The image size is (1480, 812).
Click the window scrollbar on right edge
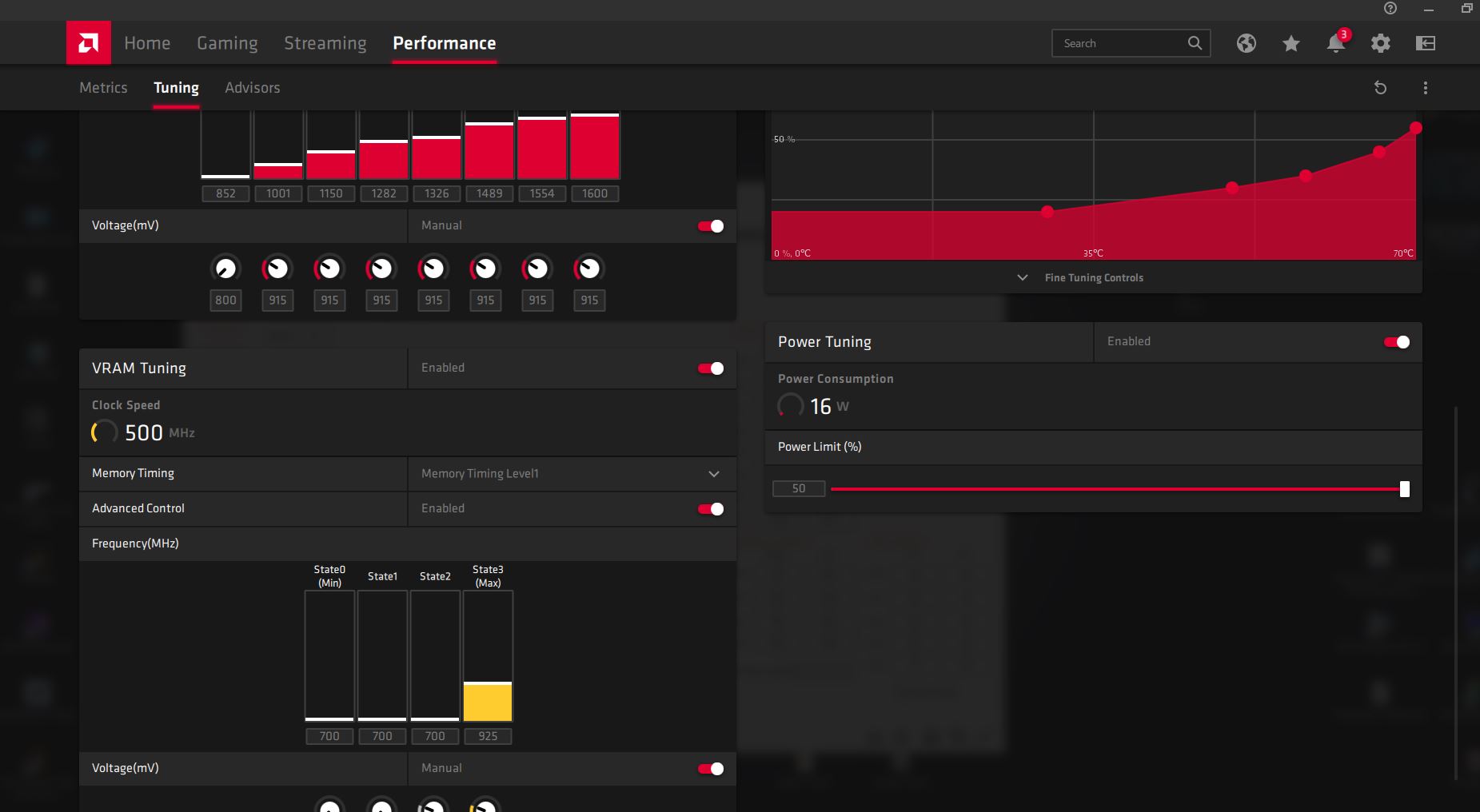point(1455,591)
